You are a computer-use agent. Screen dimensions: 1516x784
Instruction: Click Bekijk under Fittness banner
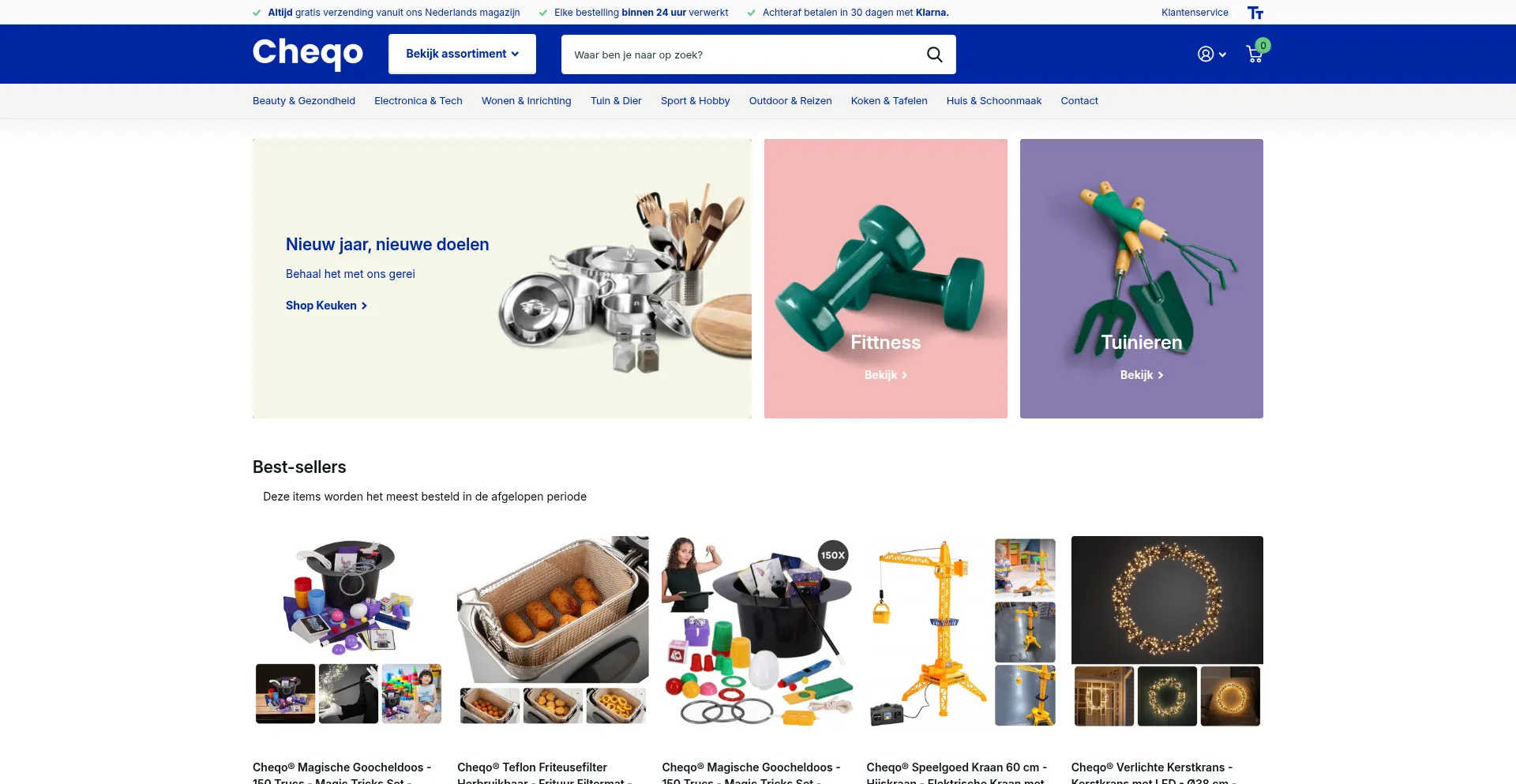[x=886, y=375]
